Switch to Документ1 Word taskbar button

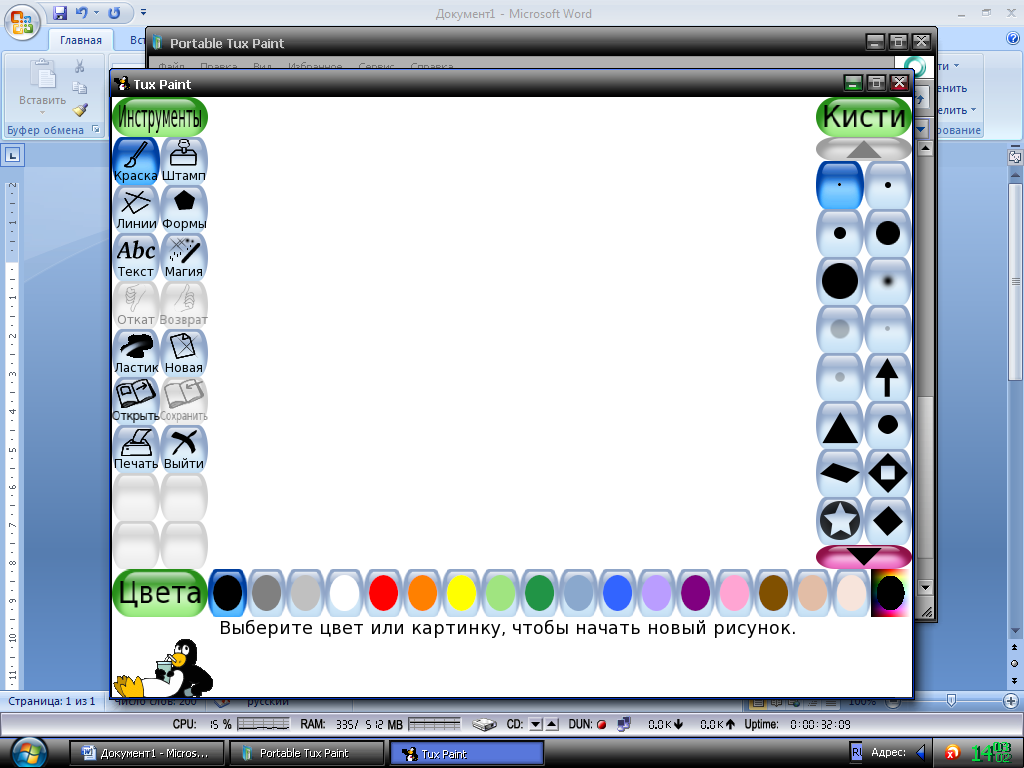click(x=146, y=753)
